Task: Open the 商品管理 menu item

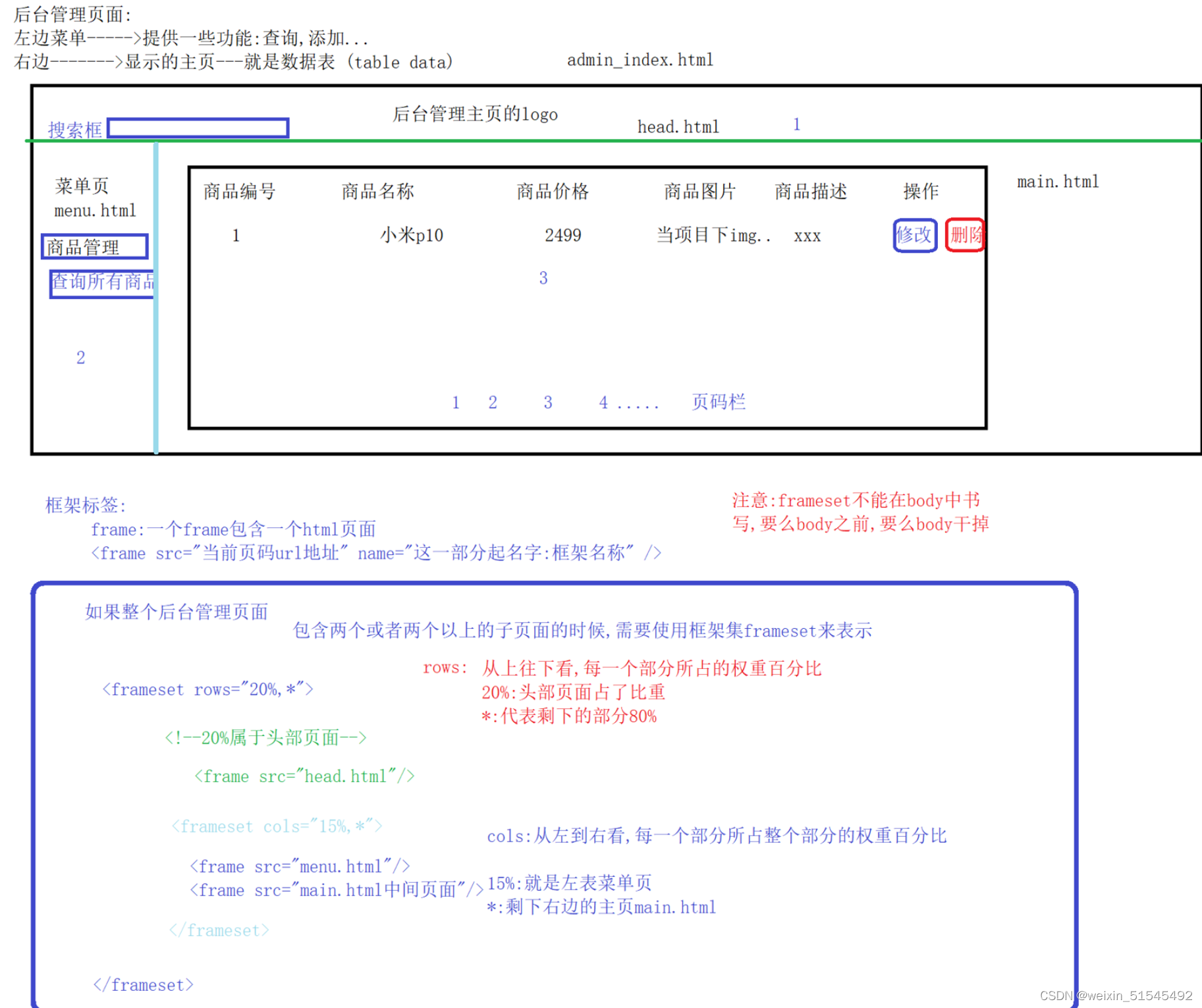Action: click(x=95, y=247)
